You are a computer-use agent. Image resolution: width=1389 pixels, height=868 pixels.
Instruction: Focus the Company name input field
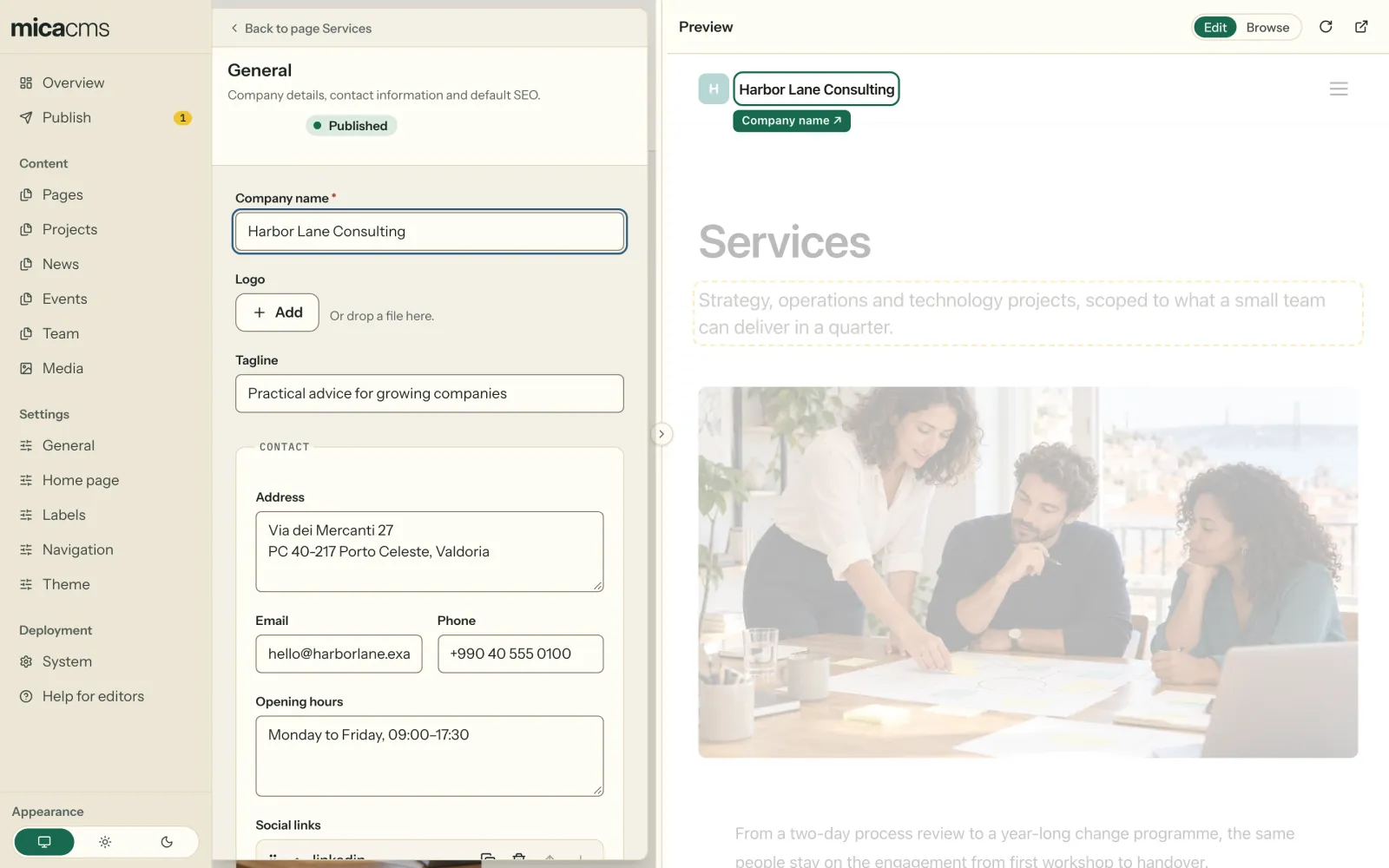click(430, 232)
